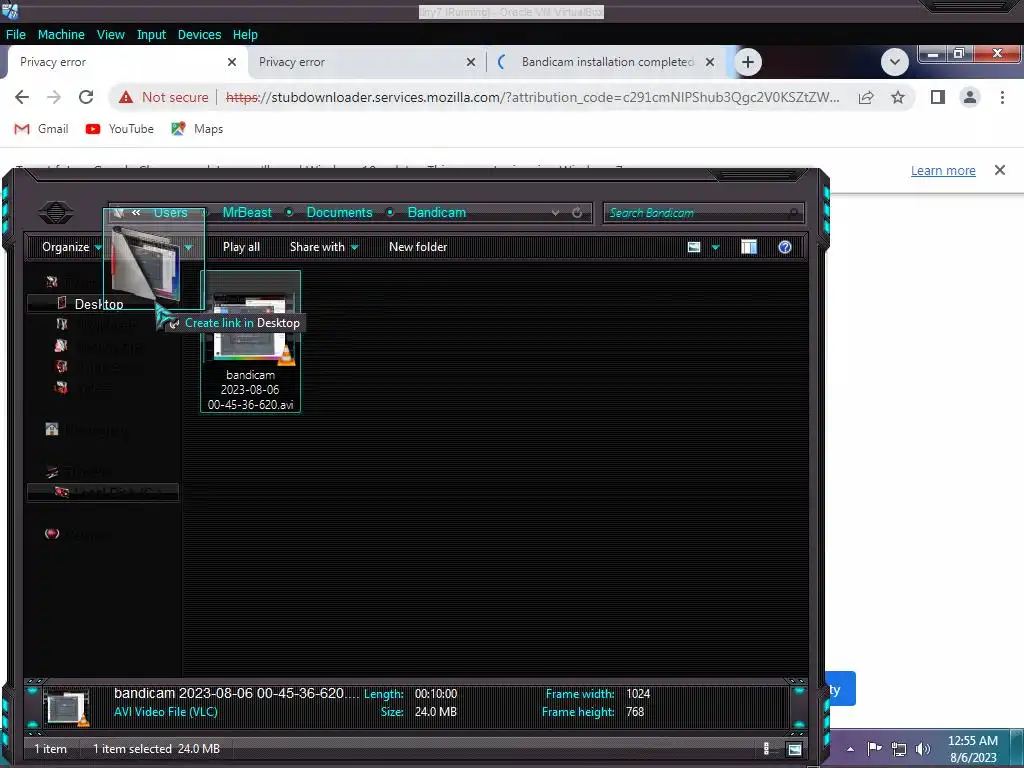Select the Network icon in sidebar
The height and width of the screenshot is (768, 1024).
click(52, 534)
